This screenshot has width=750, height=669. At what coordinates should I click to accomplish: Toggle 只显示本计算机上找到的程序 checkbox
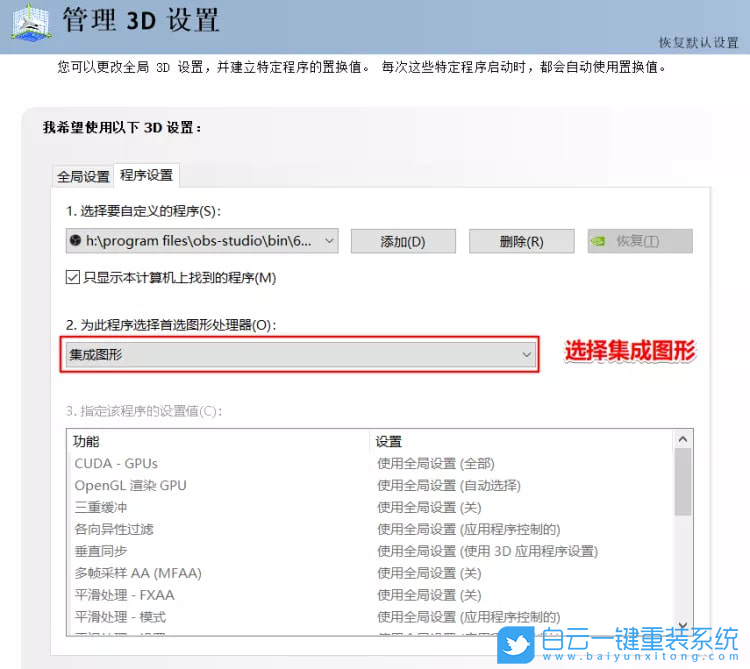pyautogui.click(x=73, y=277)
